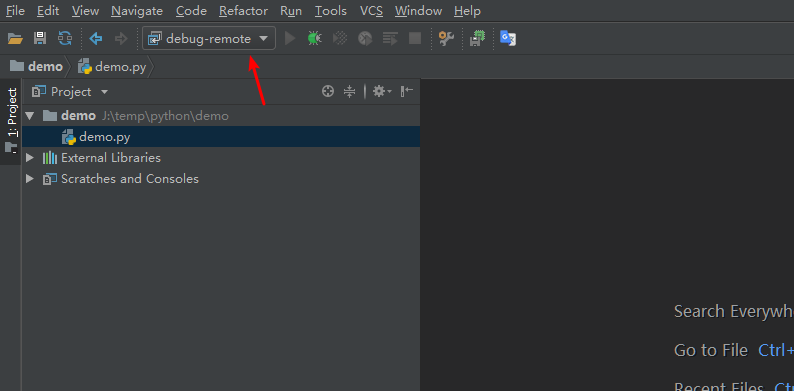Expand the Scratches and Consoles arrow
This screenshot has width=794, height=391.
pos(30,179)
